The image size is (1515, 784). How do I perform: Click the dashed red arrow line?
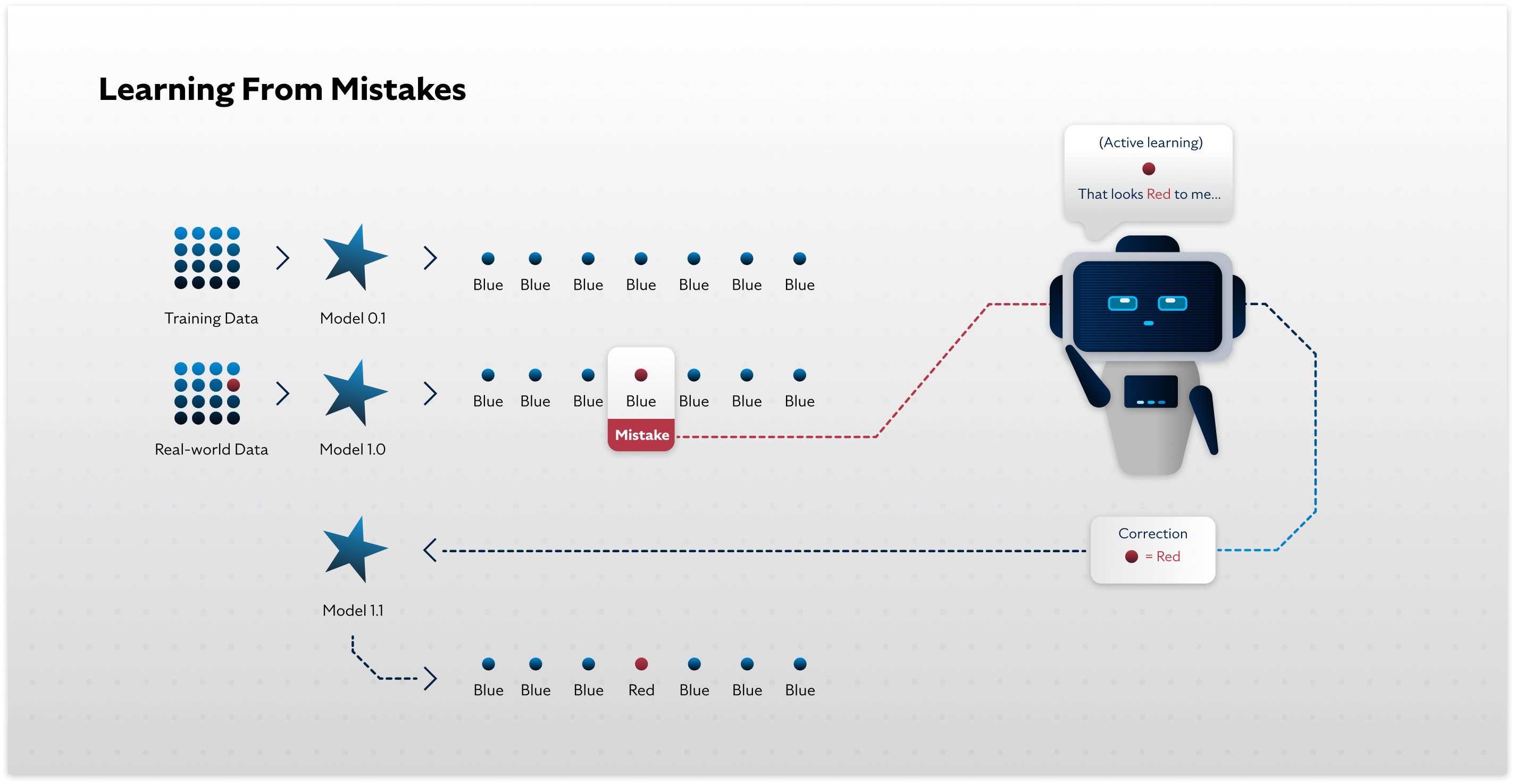click(x=800, y=436)
